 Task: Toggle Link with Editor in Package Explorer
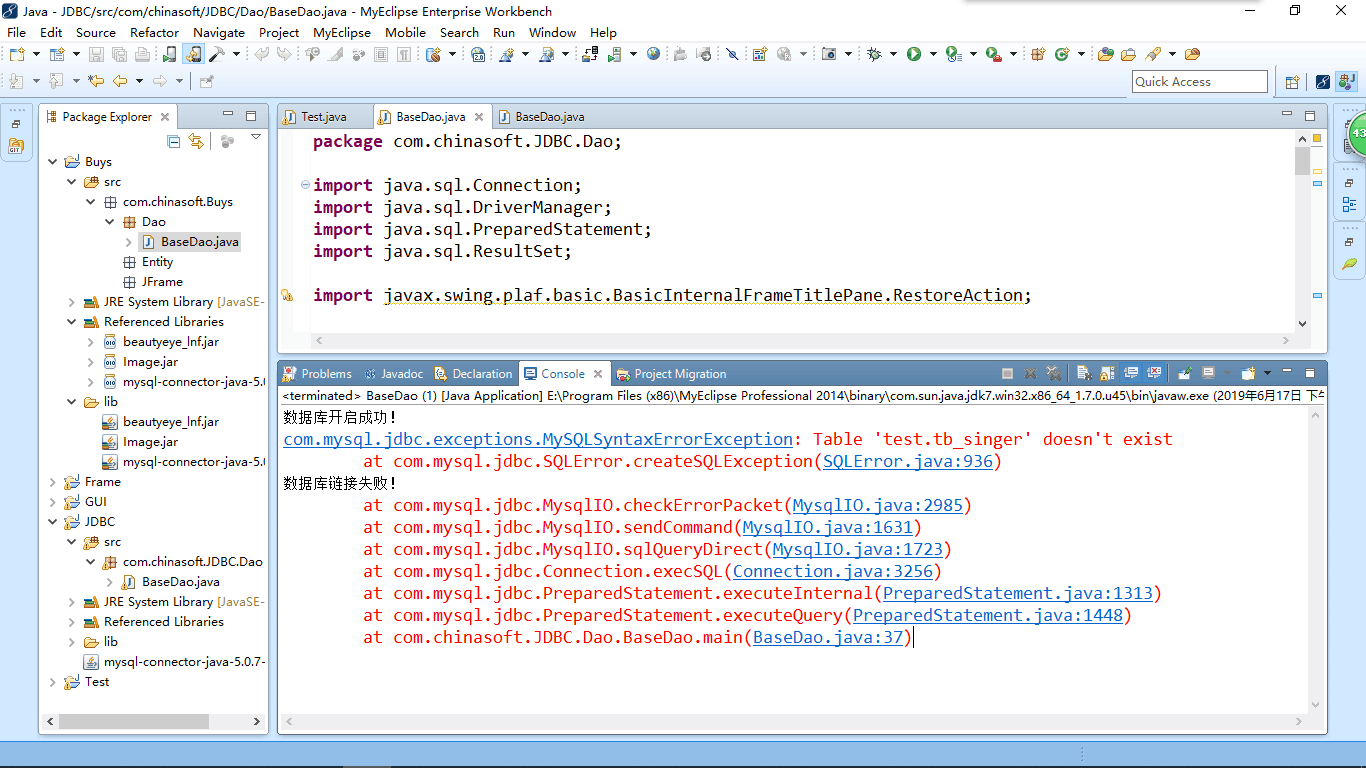coord(196,141)
